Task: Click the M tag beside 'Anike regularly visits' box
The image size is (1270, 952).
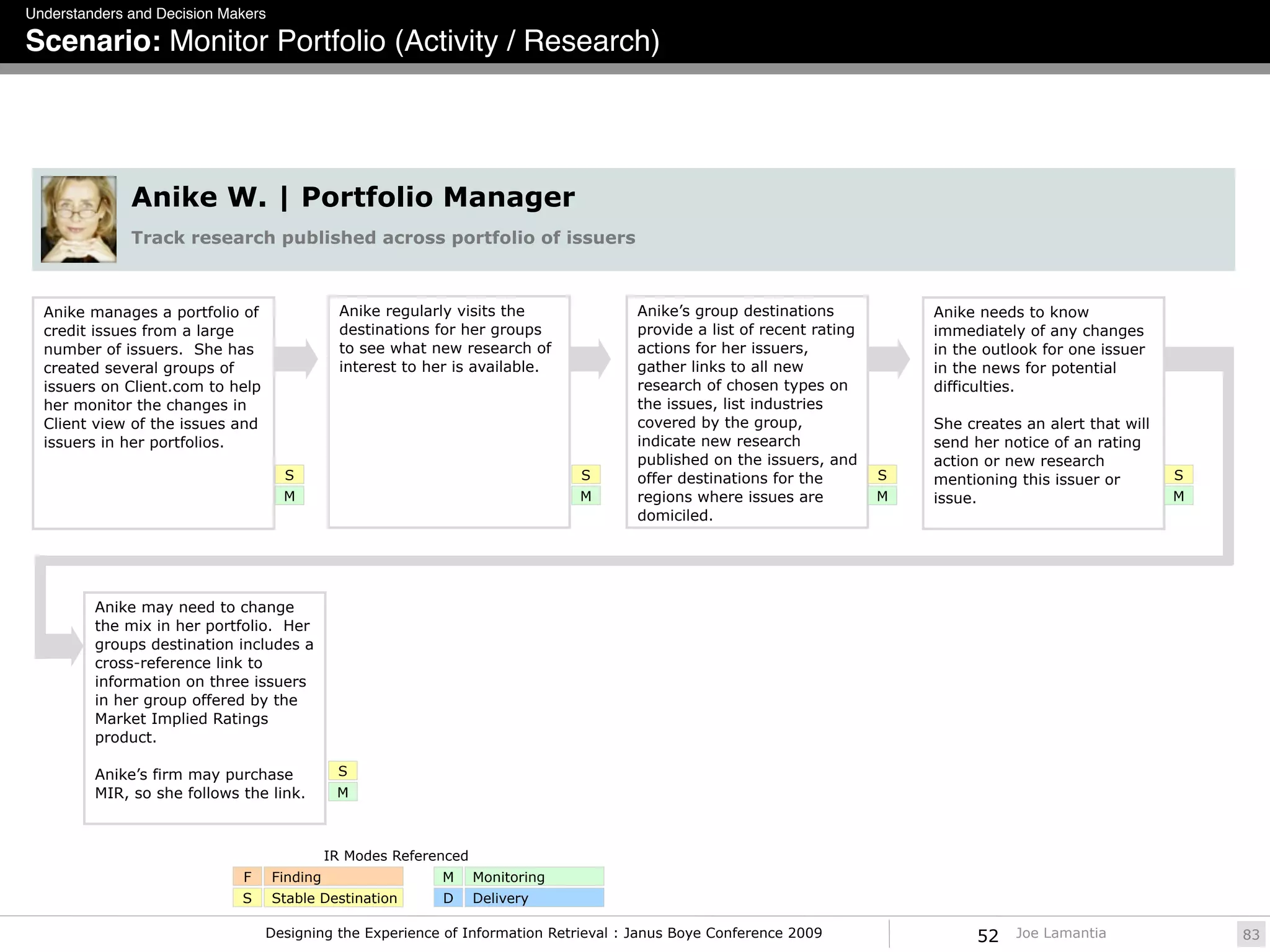Action: [x=586, y=496]
